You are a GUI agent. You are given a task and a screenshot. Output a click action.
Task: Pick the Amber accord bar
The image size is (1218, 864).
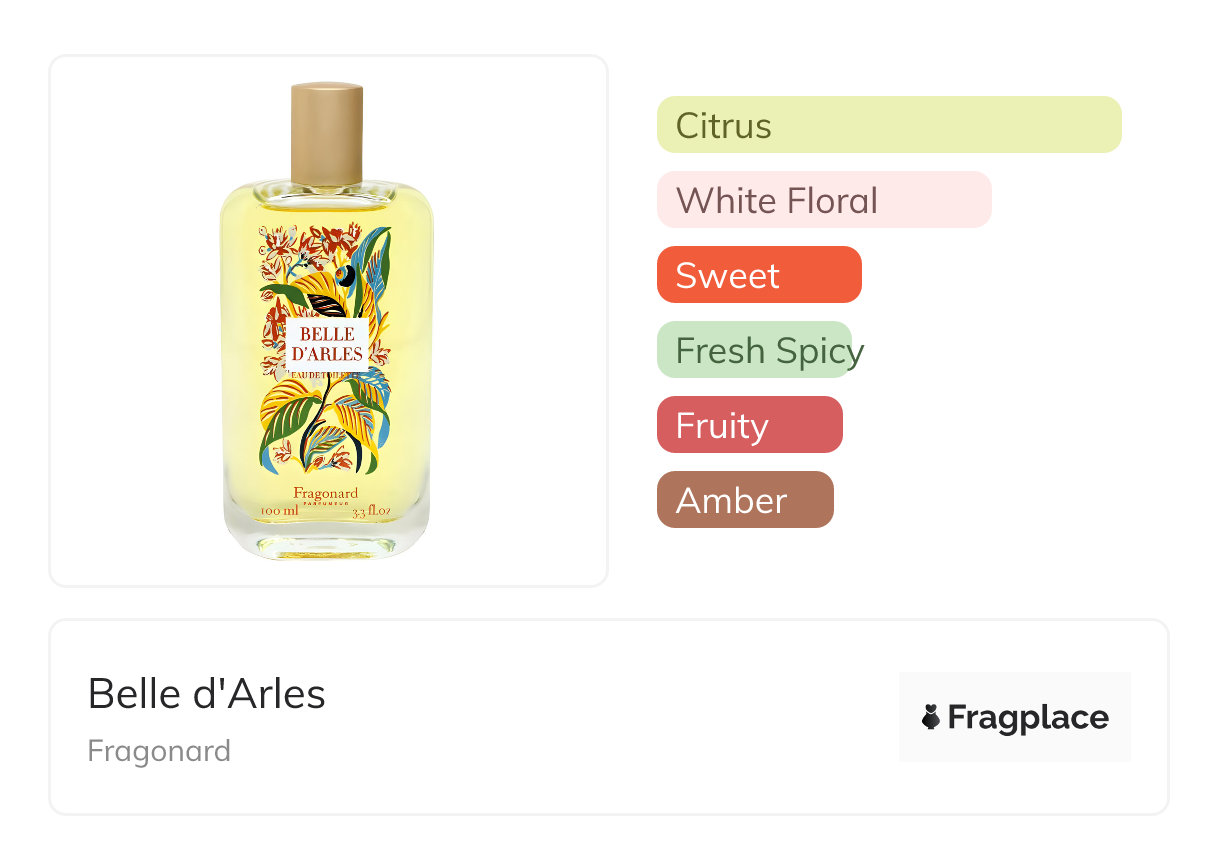(744, 500)
